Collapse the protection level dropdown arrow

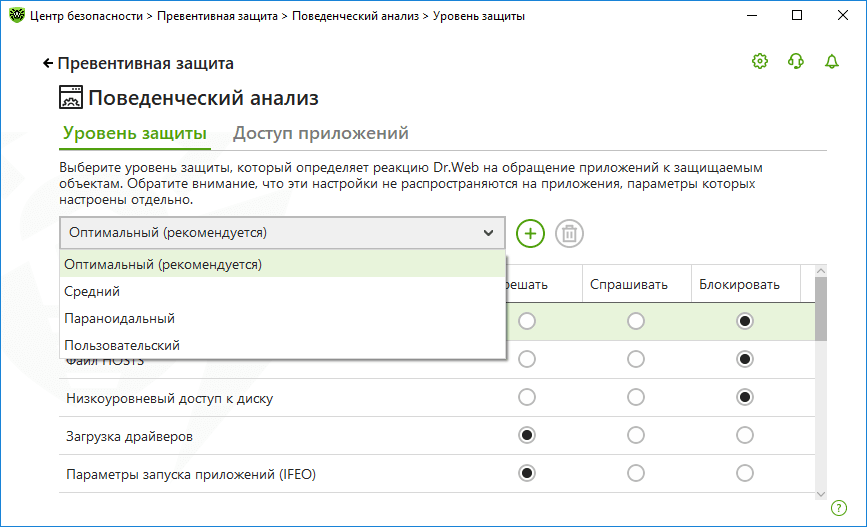[488, 233]
